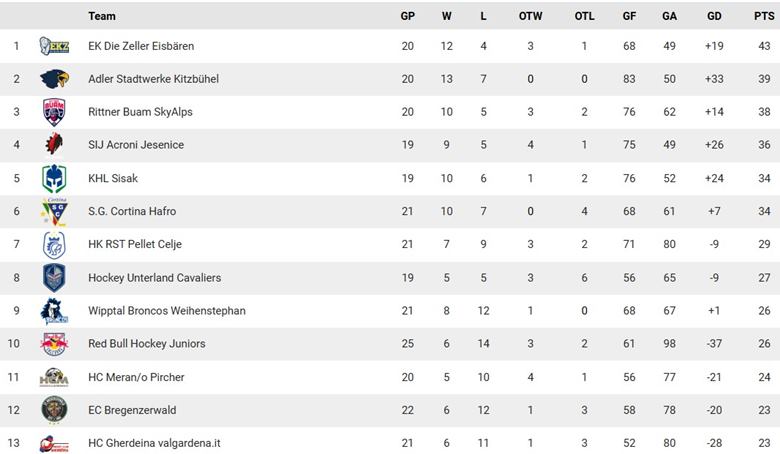Sort table by the GP column header
This screenshot has width=780, height=454.
(407, 16)
